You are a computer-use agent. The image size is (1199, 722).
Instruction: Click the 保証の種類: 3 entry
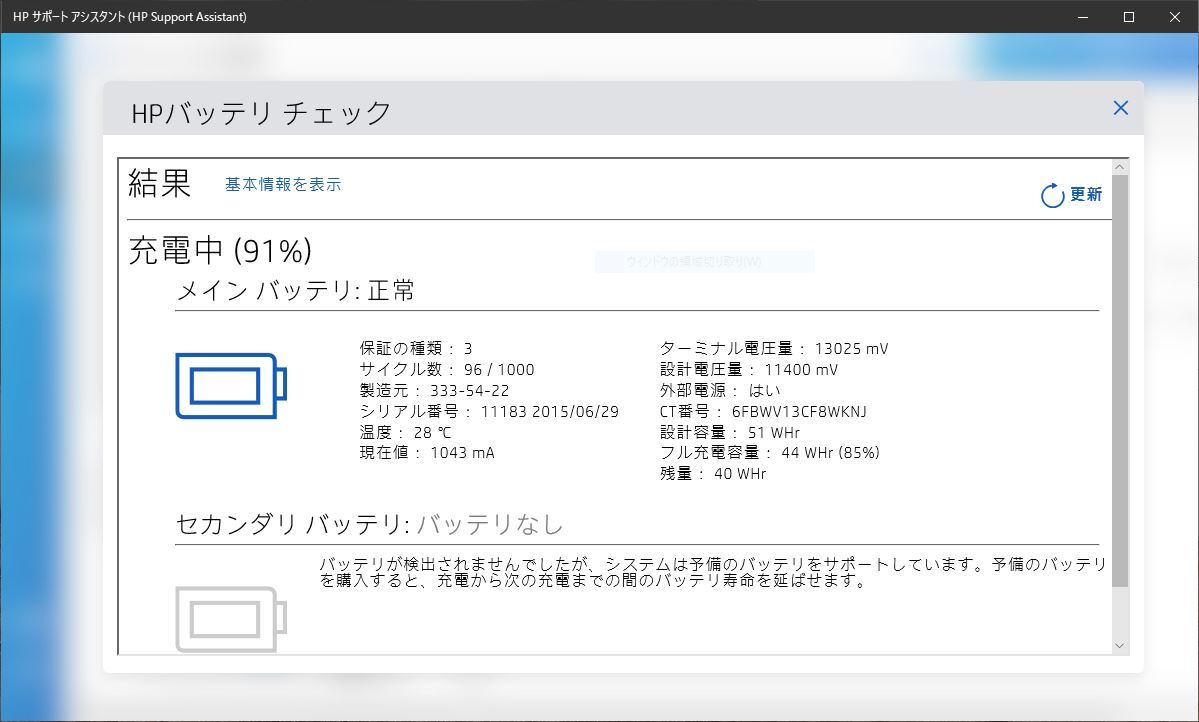pos(416,349)
